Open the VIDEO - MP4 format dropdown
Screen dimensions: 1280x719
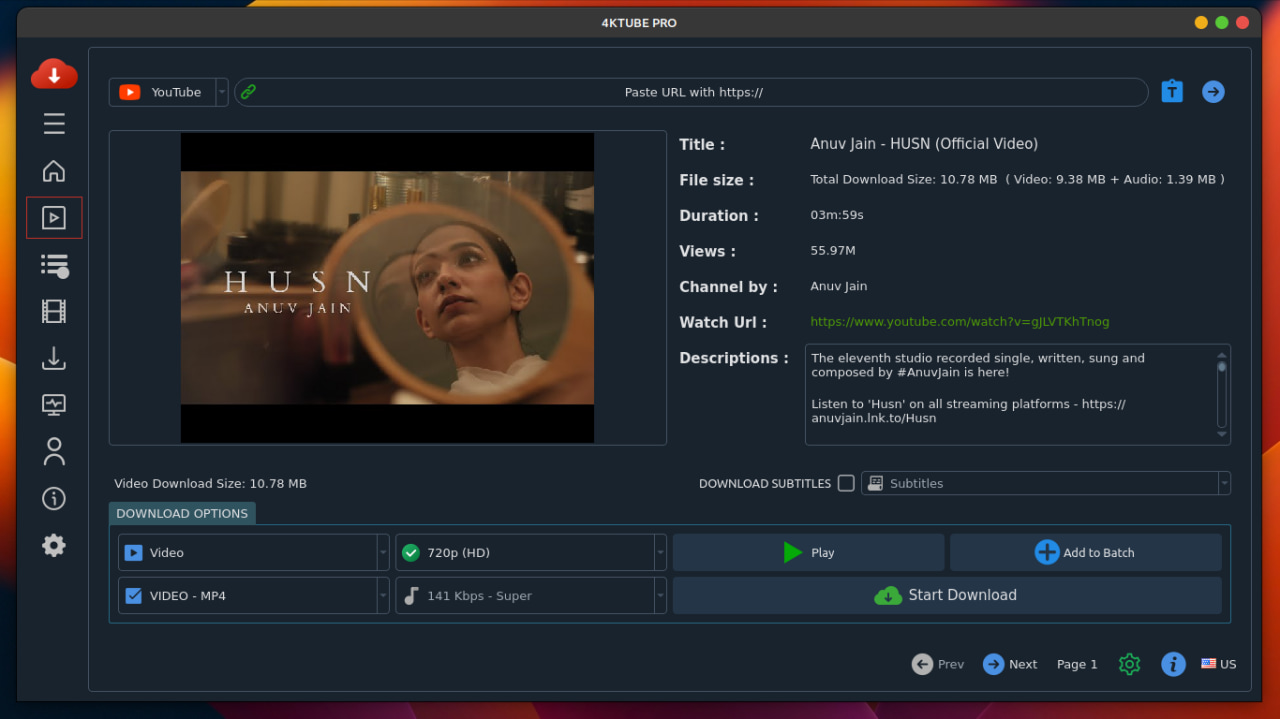pyautogui.click(x=253, y=596)
